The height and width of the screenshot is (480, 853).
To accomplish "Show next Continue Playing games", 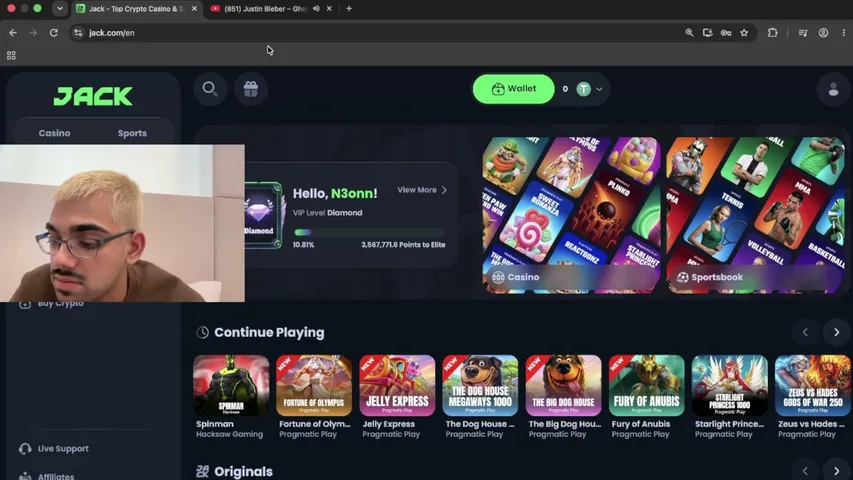I will [x=837, y=333].
